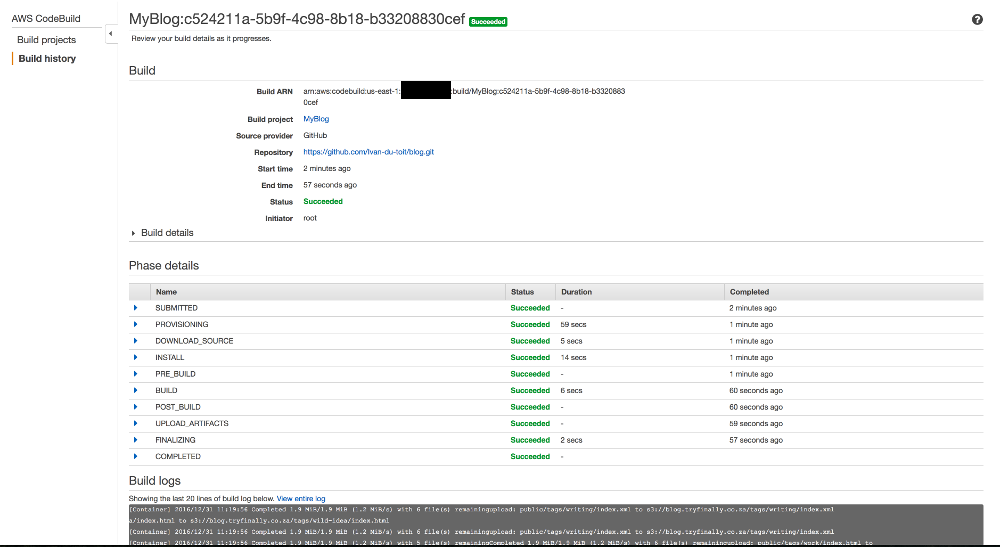Click the '14 secs' INSTALL duration
The height and width of the screenshot is (547, 1000).
tap(573, 358)
